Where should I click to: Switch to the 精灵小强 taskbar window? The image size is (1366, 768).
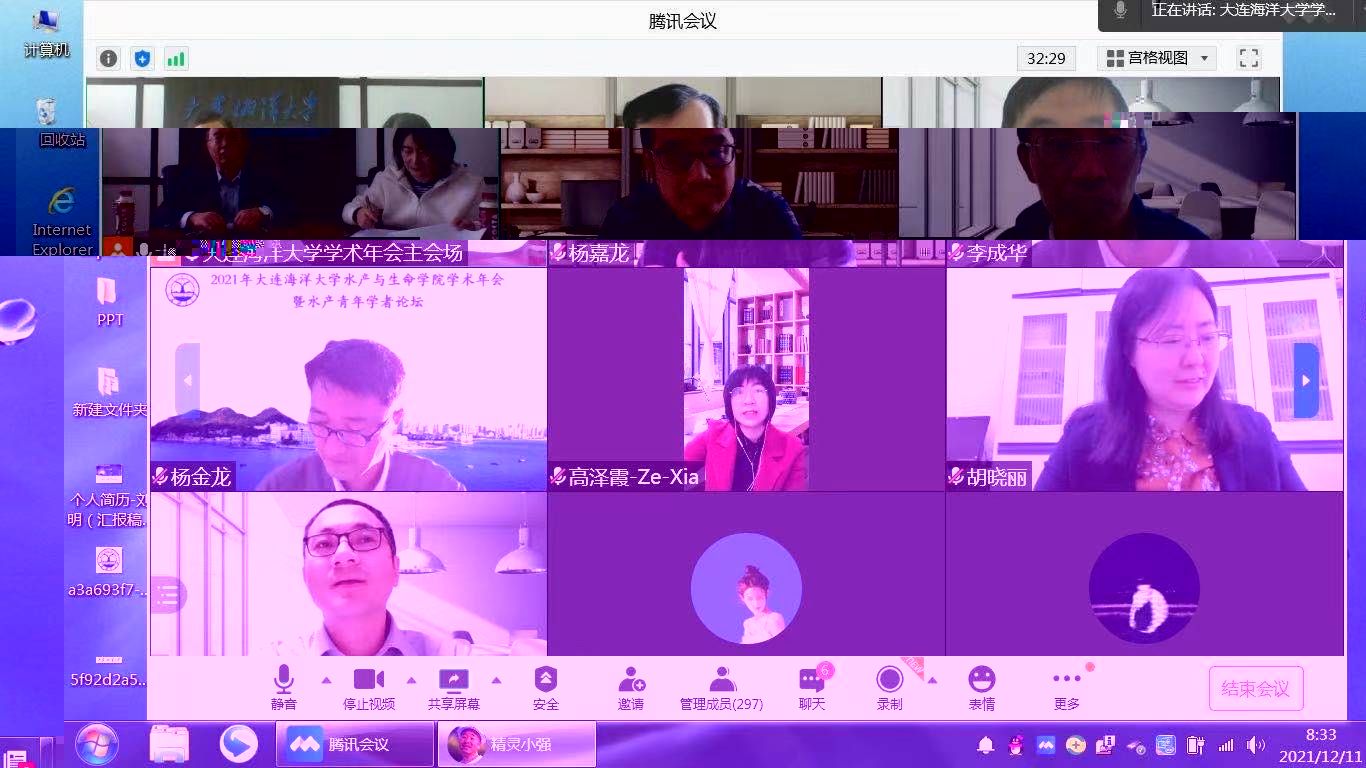pos(517,744)
